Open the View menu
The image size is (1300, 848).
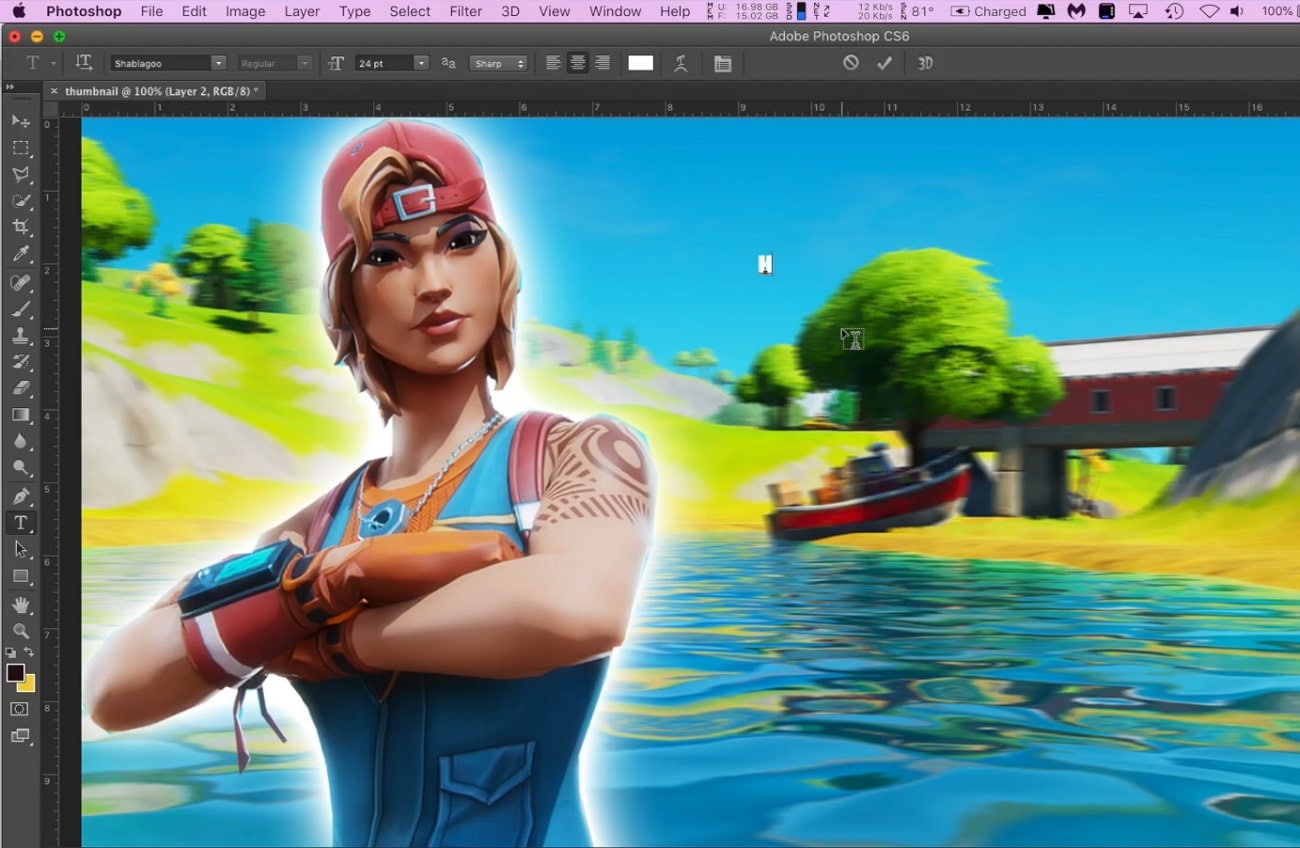(x=554, y=11)
